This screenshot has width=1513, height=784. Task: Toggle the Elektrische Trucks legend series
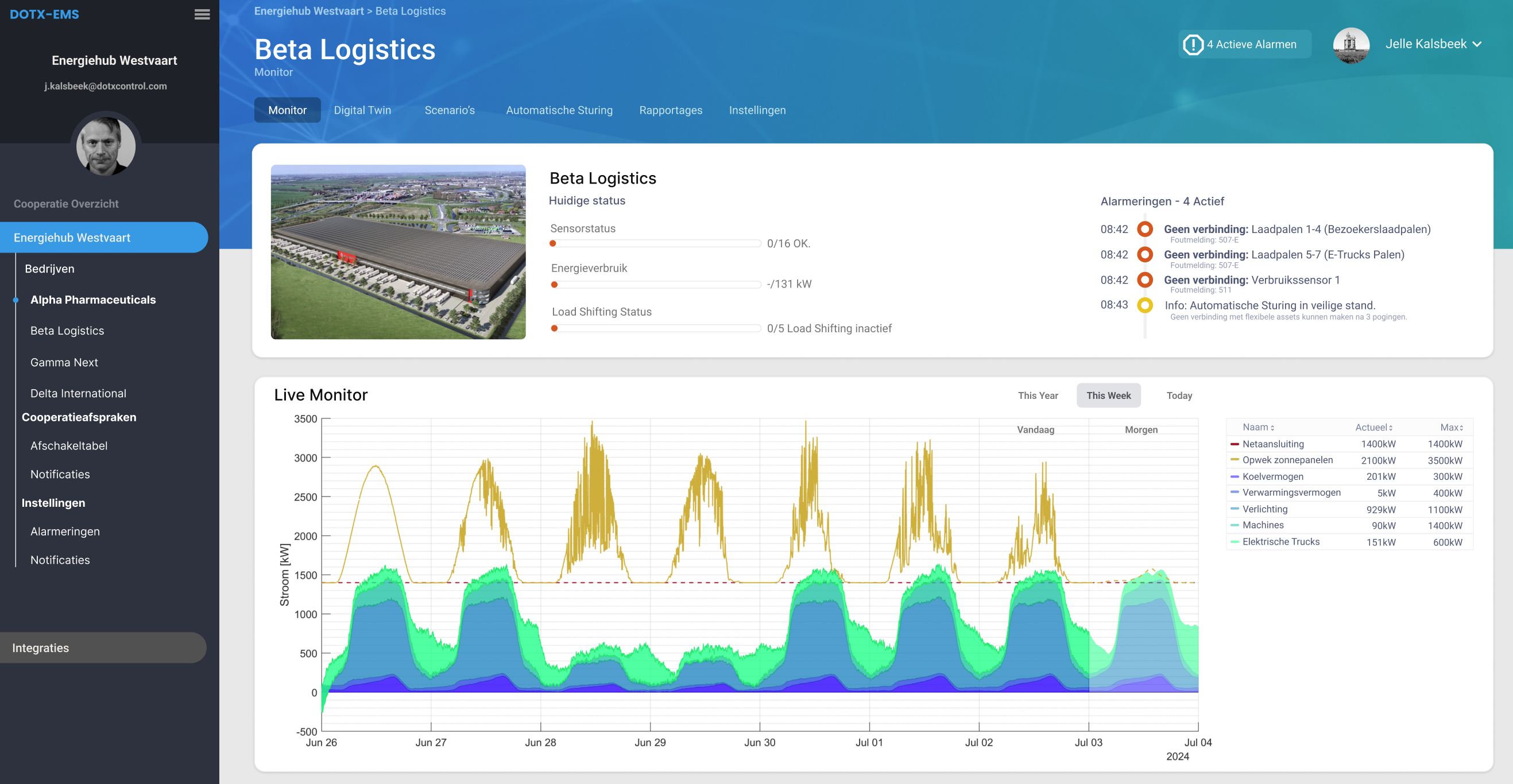[x=1280, y=541]
